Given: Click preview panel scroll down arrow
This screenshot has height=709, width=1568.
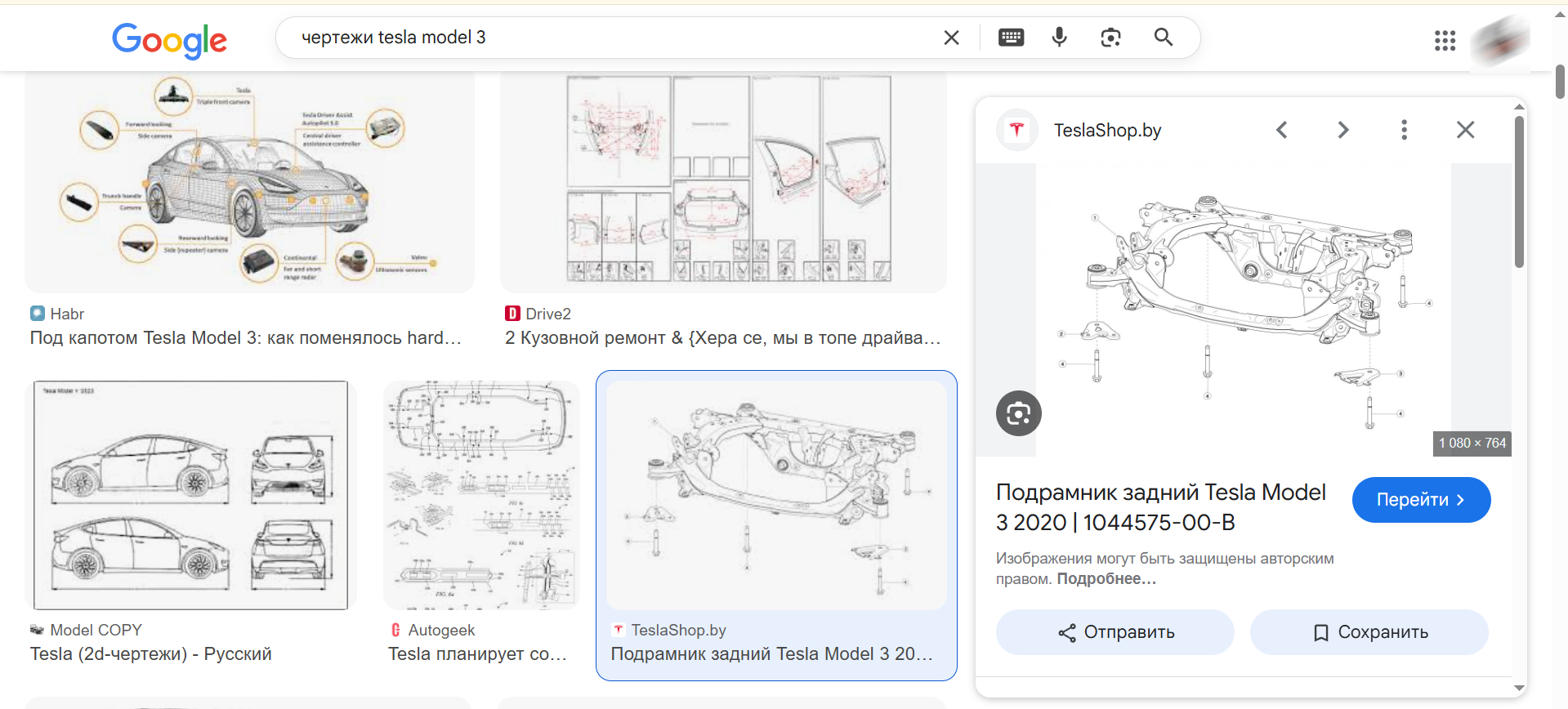Looking at the screenshot, I should point(1519,689).
